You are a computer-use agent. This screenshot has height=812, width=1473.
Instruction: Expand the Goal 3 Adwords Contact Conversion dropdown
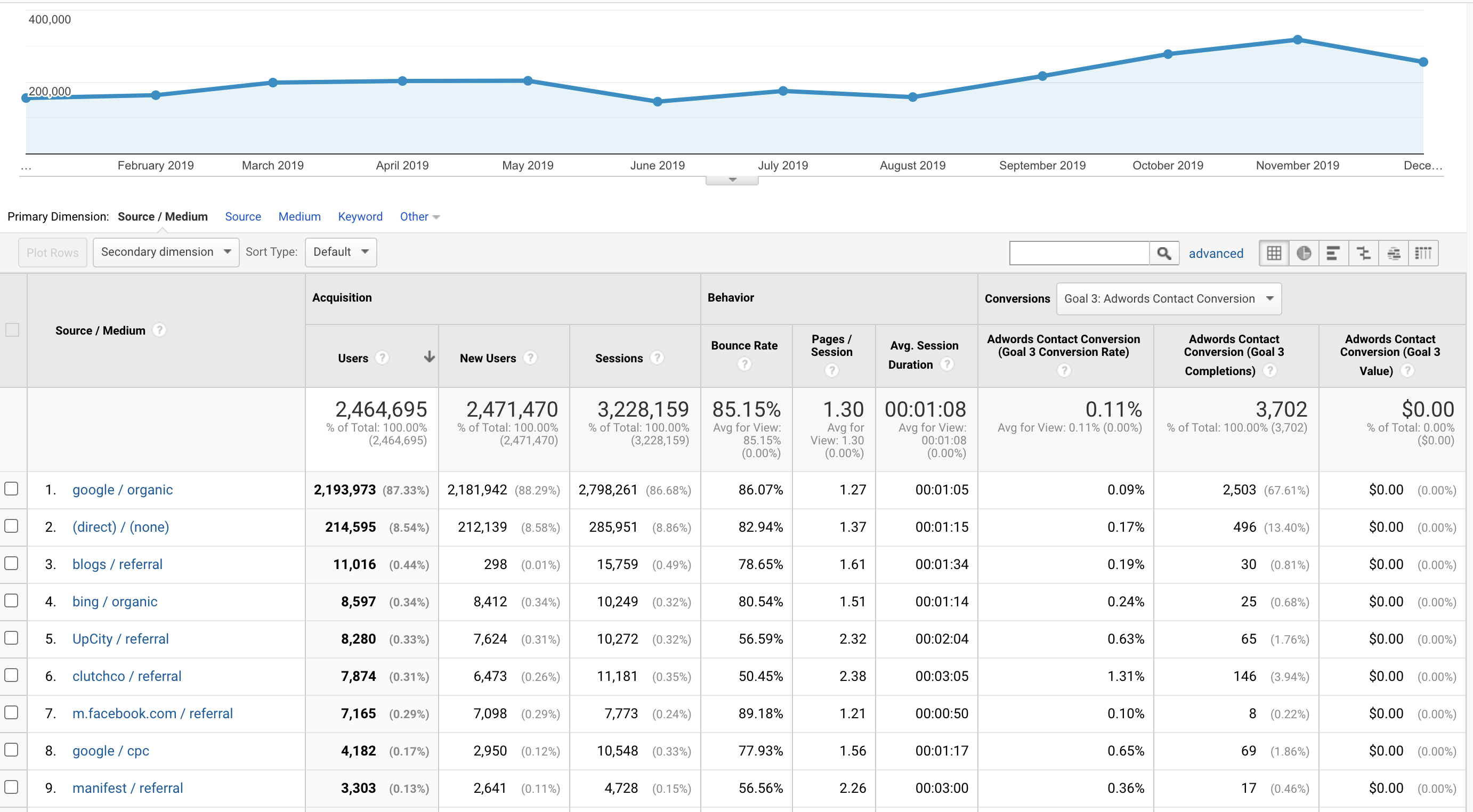pos(1168,298)
